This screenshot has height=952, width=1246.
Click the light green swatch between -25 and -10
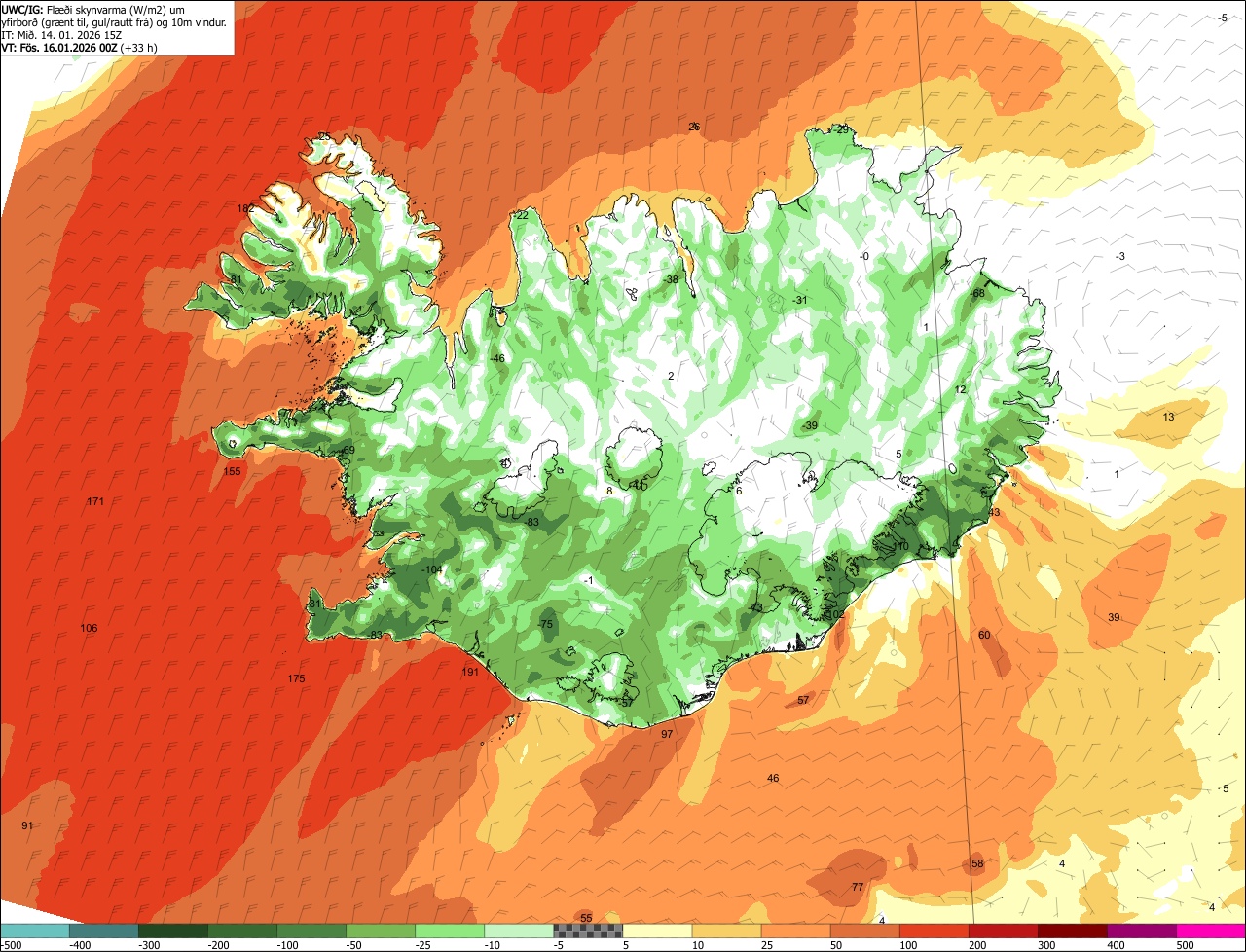pyautogui.click(x=450, y=931)
